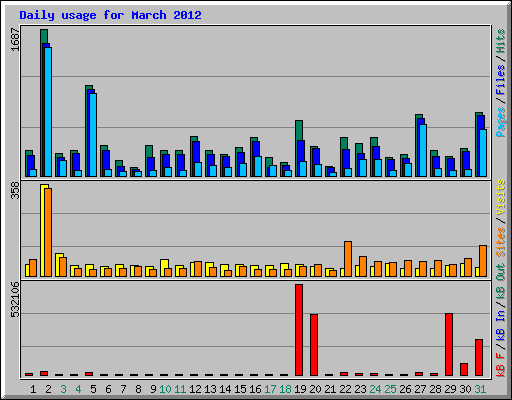Screen dimensions: 512x400
Task: Click the 532106 axis value label
Action: pyautogui.click(x=15, y=299)
